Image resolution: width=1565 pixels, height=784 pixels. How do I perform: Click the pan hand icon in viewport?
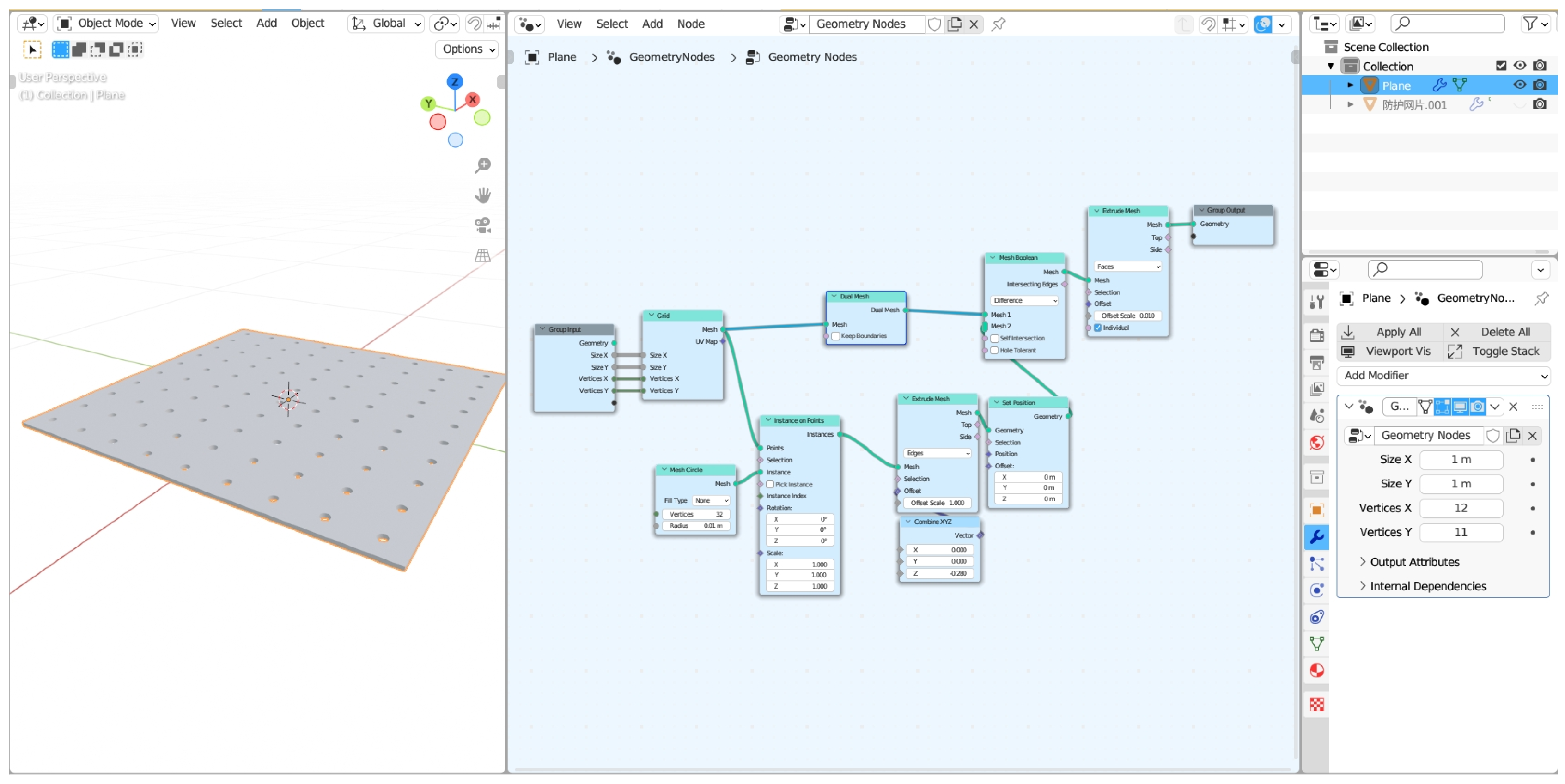click(x=483, y=195)
